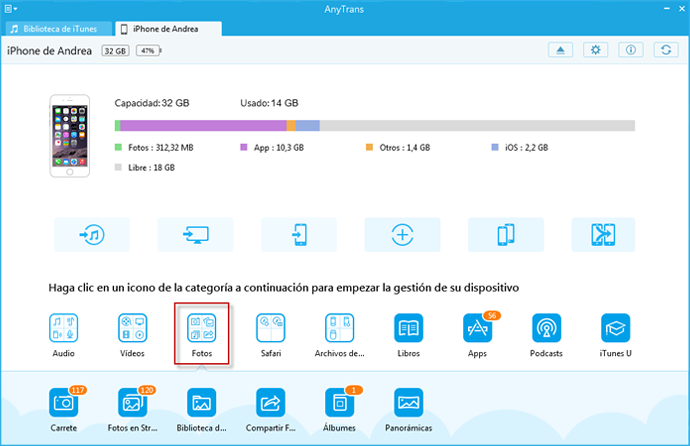Switch to Biblioteca de iTunes tab
The image size is (690, 446).
coord(59,29)
